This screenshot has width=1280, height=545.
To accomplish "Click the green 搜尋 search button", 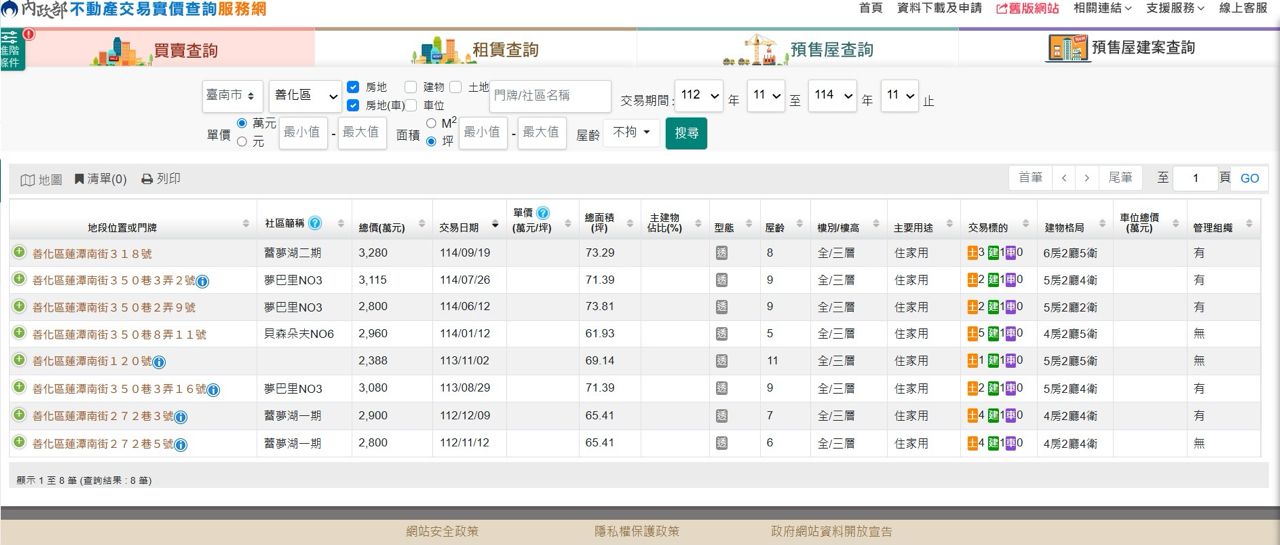I will point(686,133).
